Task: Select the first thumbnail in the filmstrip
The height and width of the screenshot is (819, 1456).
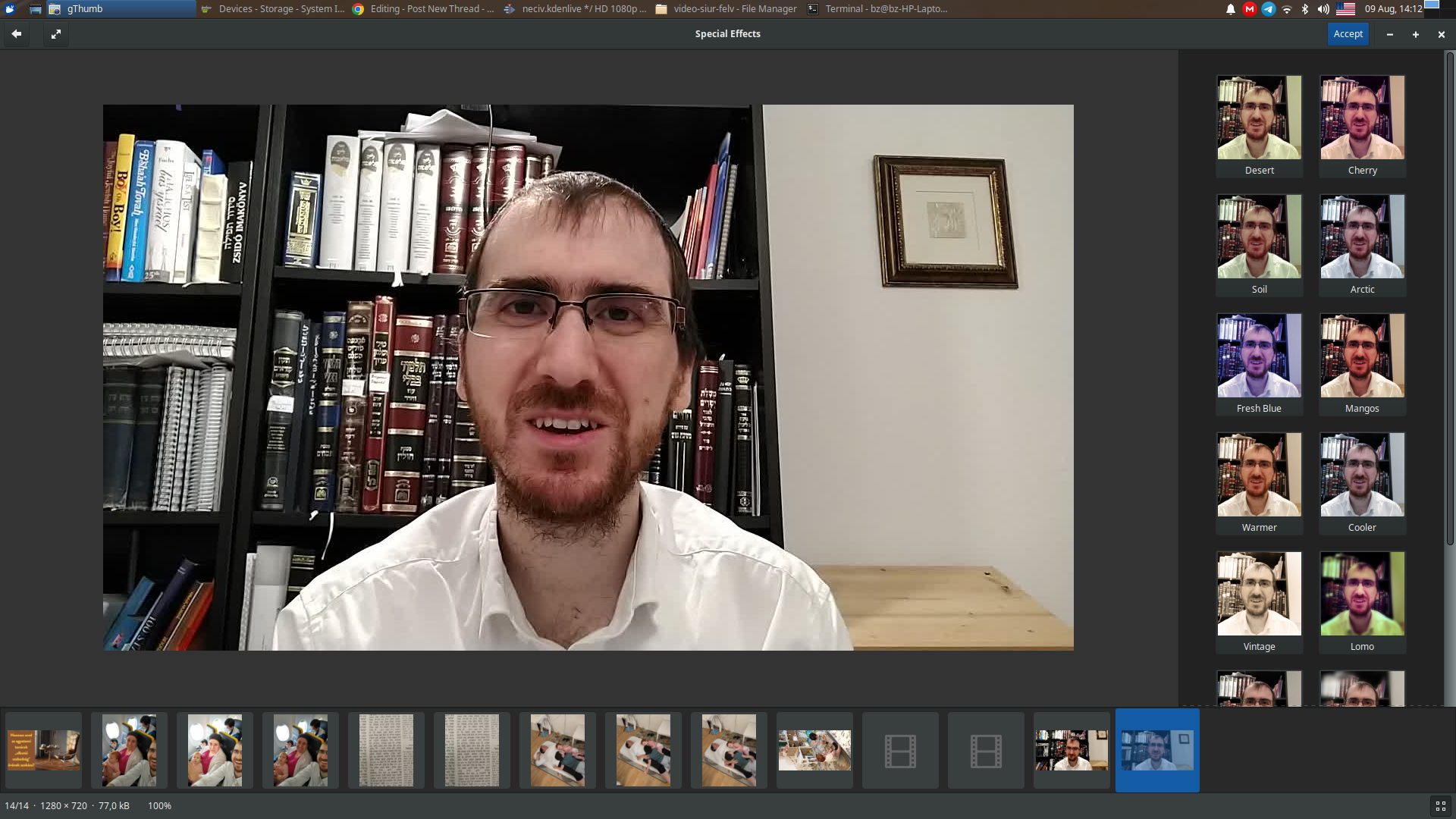Action: [x=44, y=751]
